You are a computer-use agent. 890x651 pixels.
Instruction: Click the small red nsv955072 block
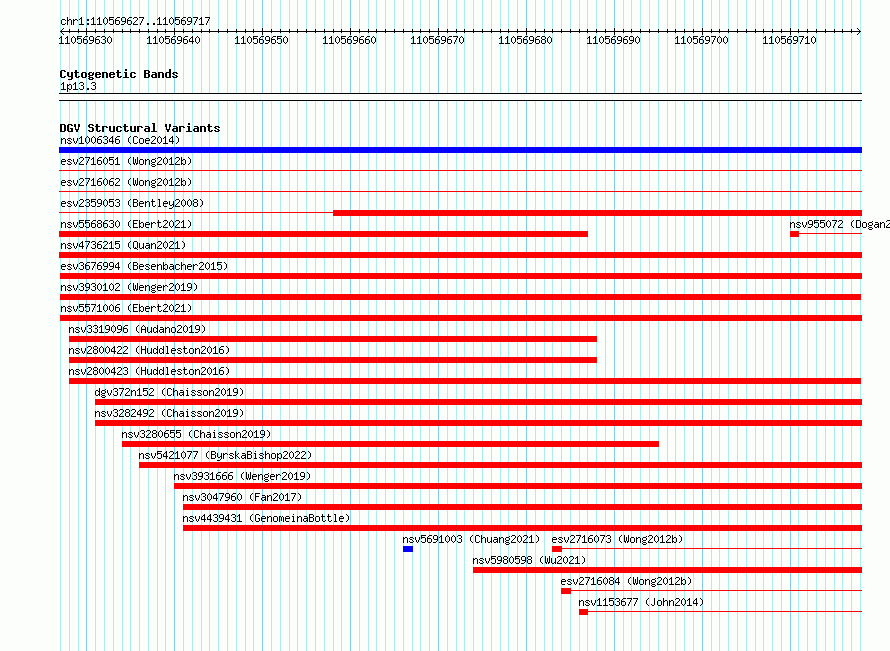795,234
